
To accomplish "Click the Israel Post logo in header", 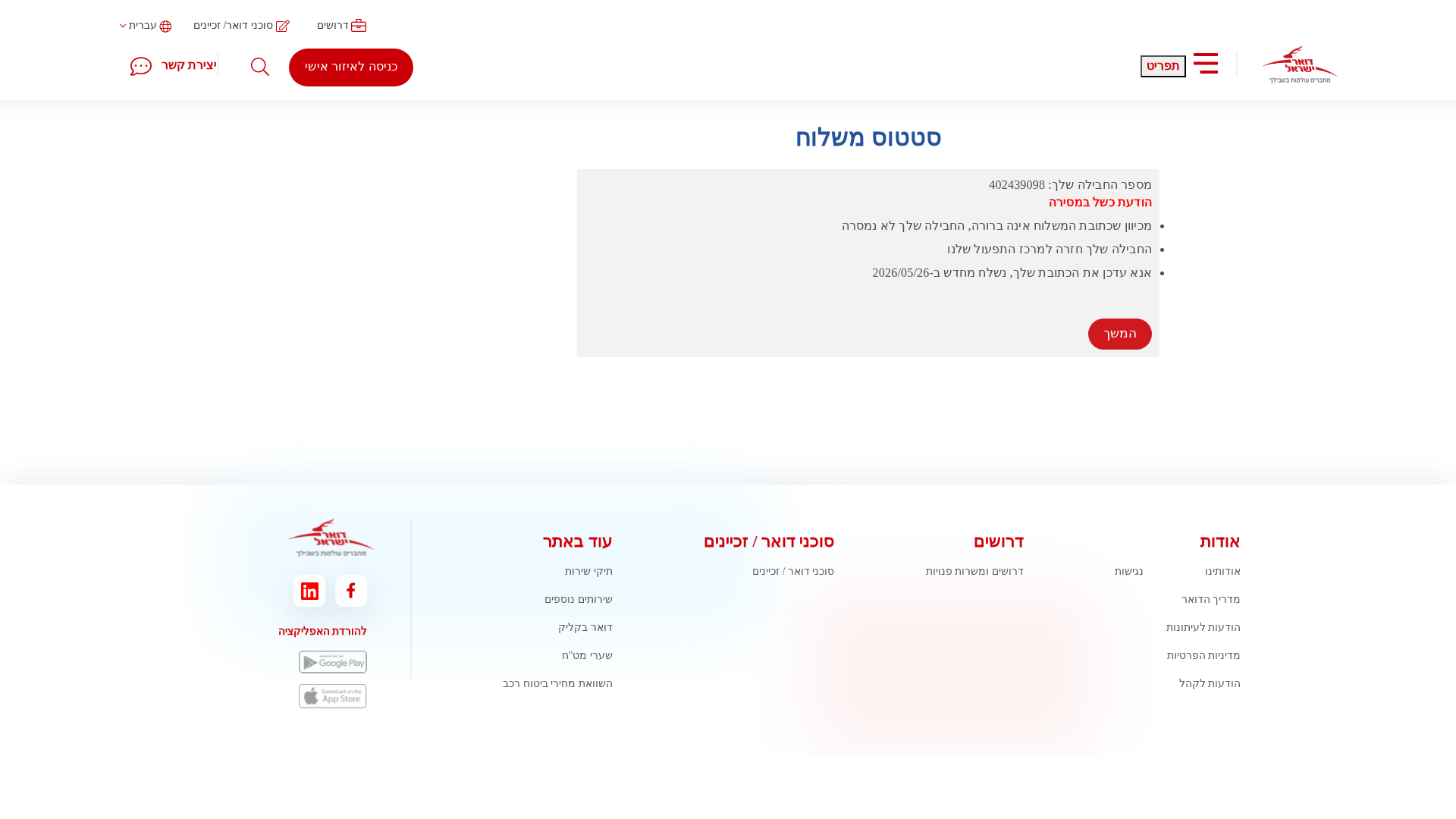I will point(1299,64).
